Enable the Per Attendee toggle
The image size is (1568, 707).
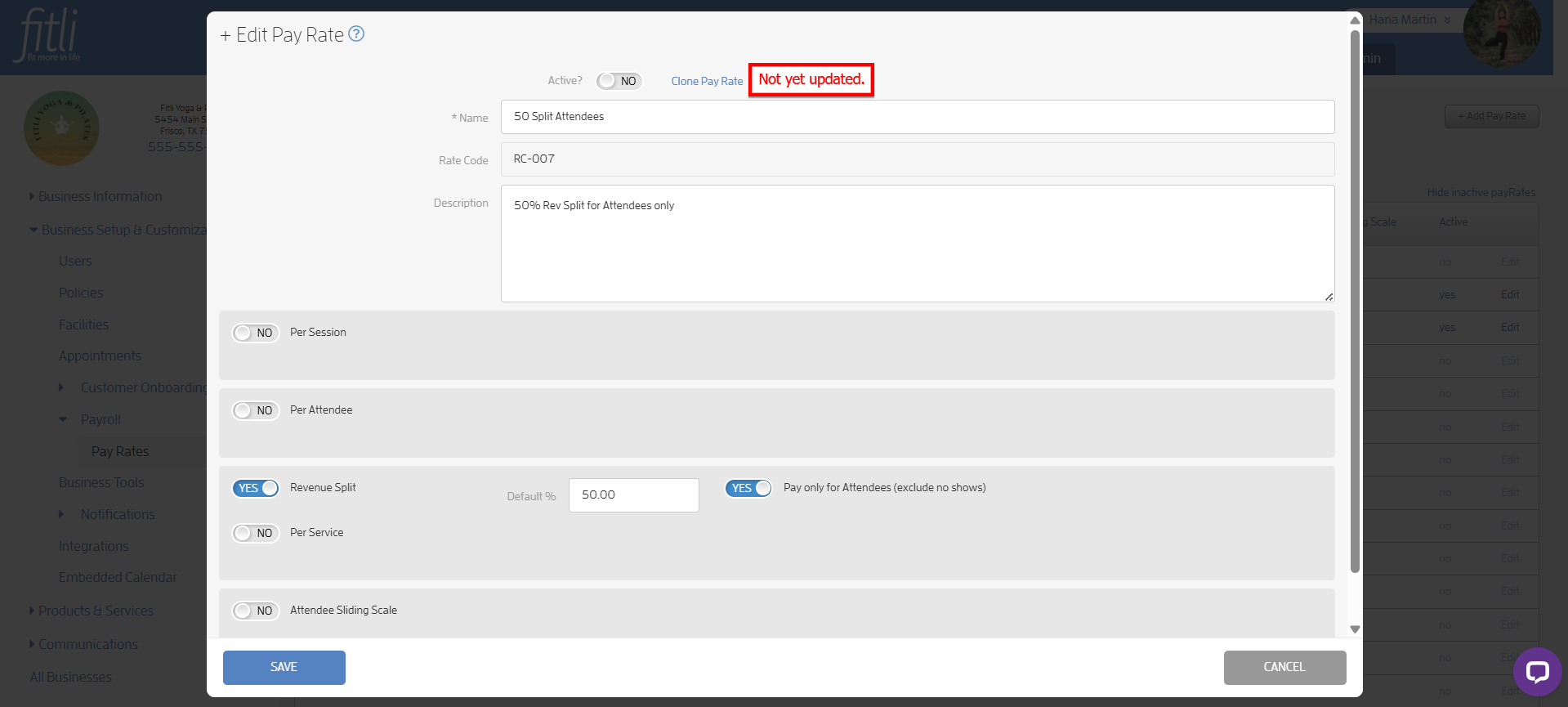tap(256, 410)
